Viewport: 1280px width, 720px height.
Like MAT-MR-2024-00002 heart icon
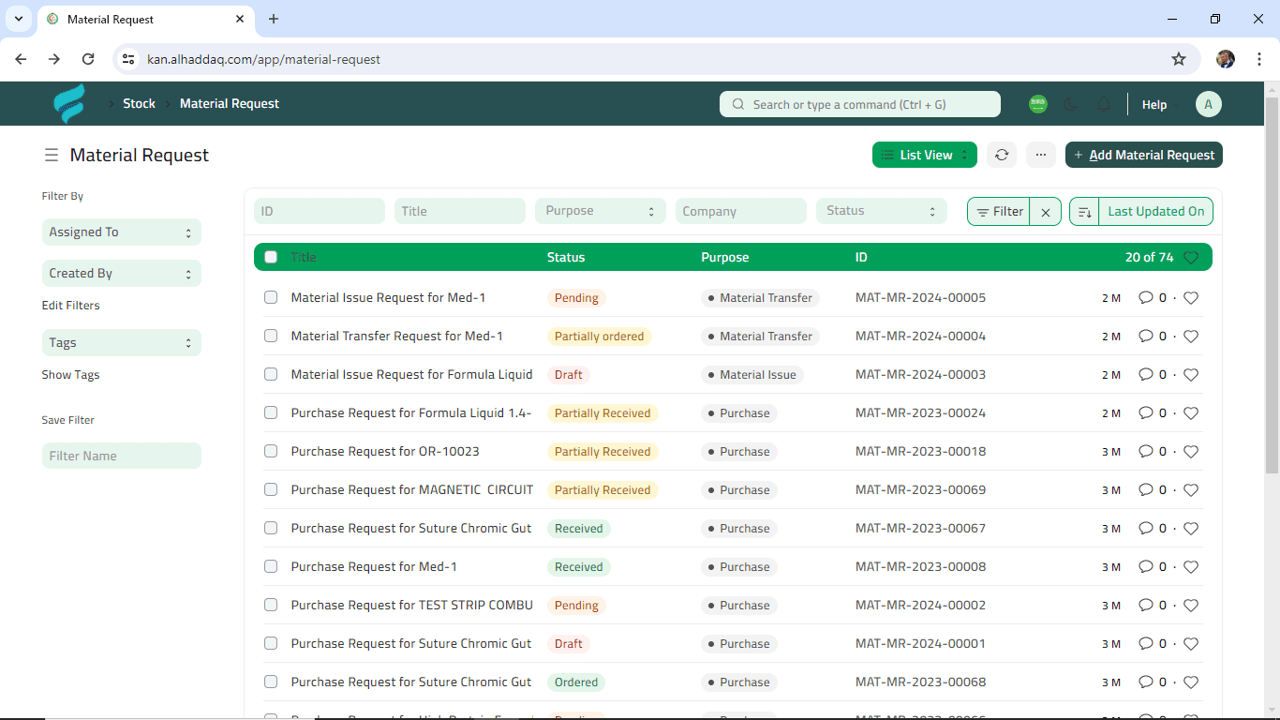pos(1191,605)
